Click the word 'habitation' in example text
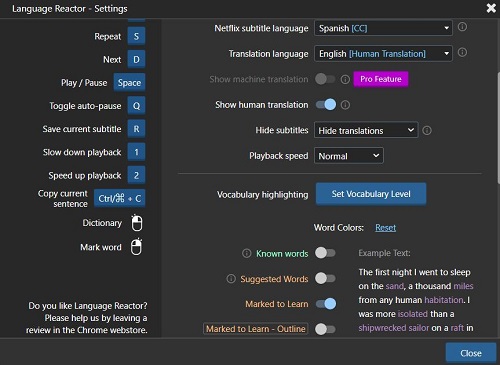The height and width of the screenshot is (365, 500). click(x=444, y=300)
